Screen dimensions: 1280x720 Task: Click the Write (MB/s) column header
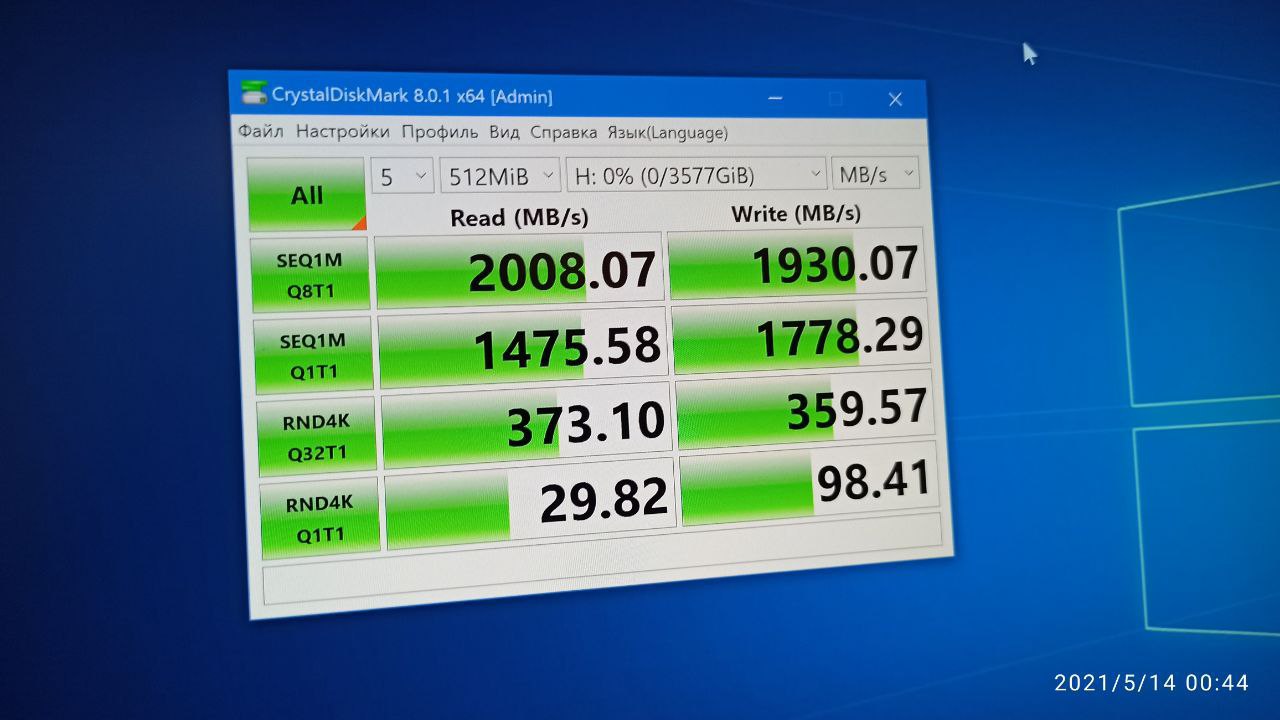796,213
